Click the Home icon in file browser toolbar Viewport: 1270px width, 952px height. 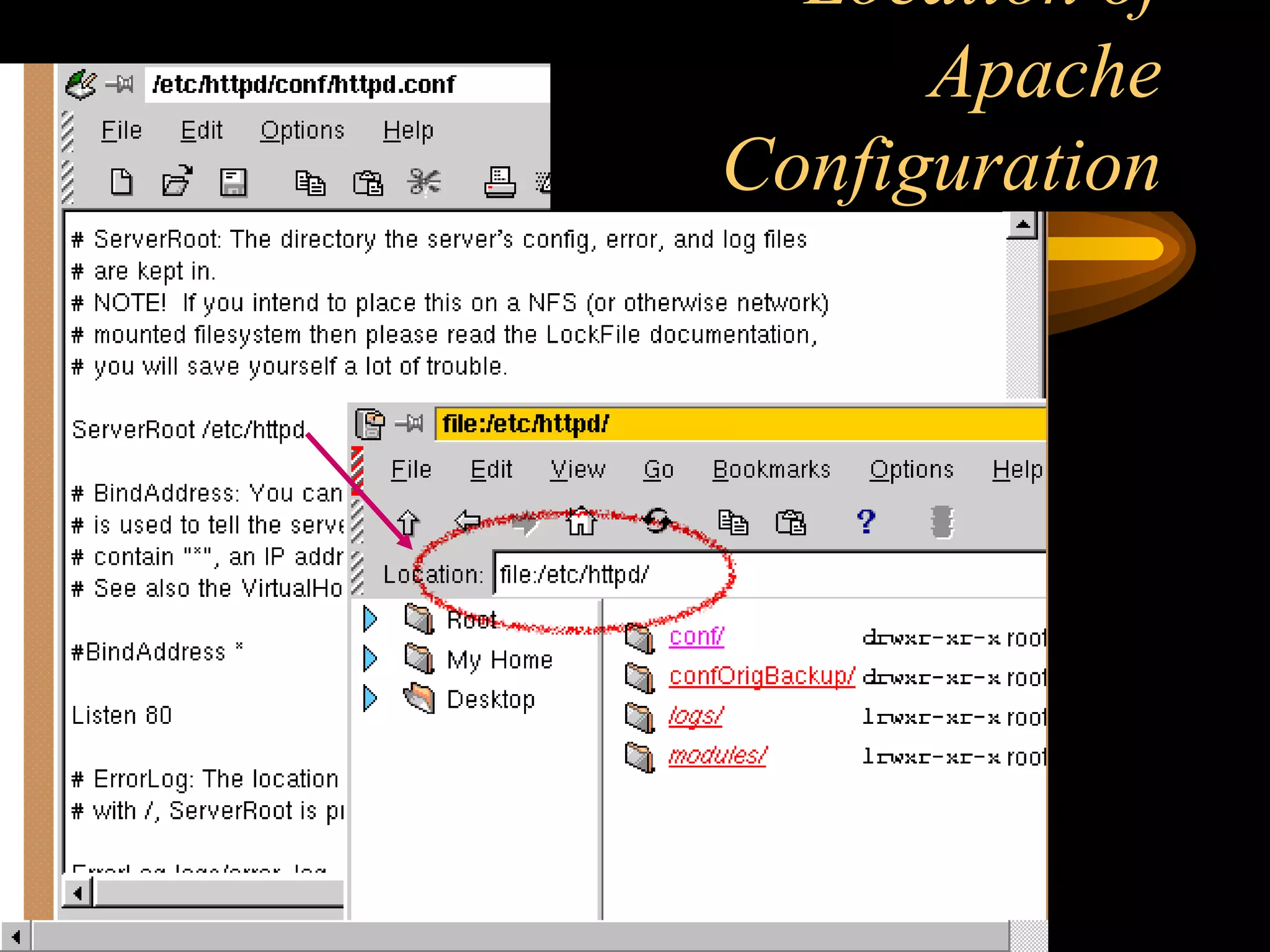click(x=581, y=521)
